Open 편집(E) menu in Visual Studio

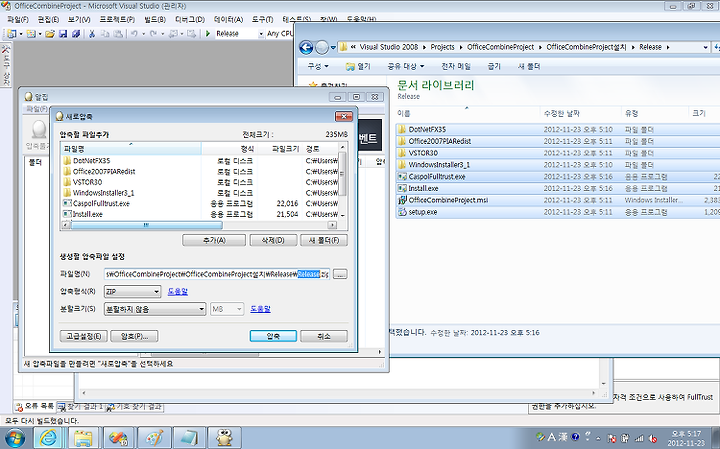[48, 19]
